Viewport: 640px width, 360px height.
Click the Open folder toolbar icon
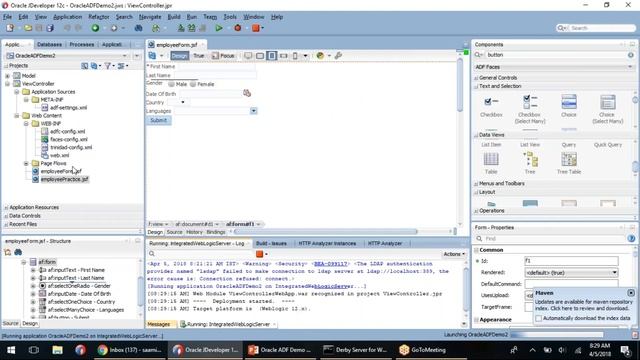pos(28,28)
